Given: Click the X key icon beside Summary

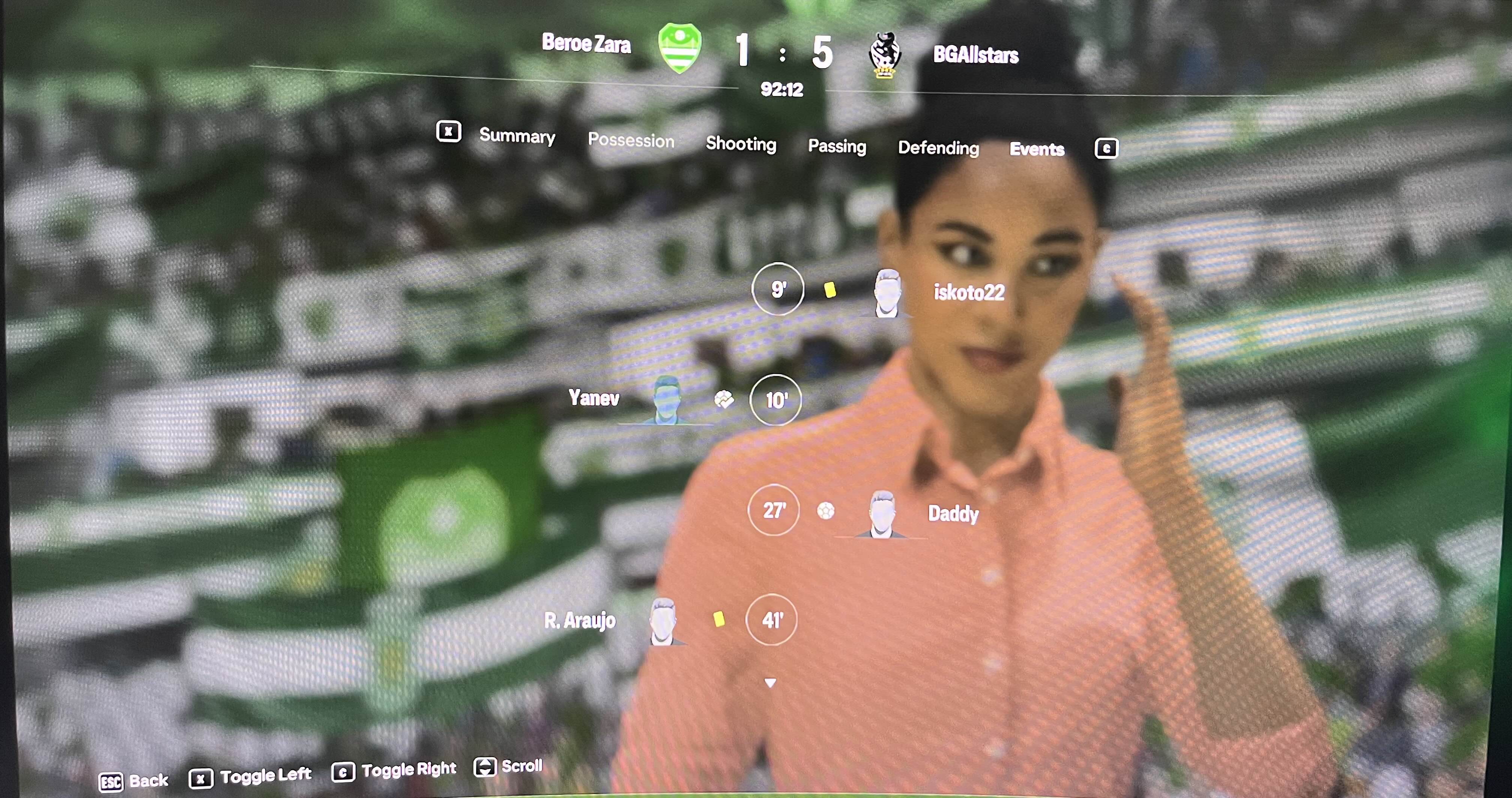Looking at the screenshot, I should [x=448, y=131].
